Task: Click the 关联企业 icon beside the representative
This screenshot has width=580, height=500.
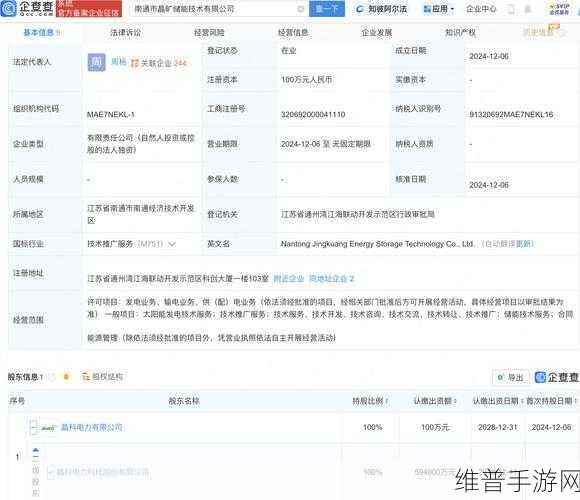Action: [135, 63]
